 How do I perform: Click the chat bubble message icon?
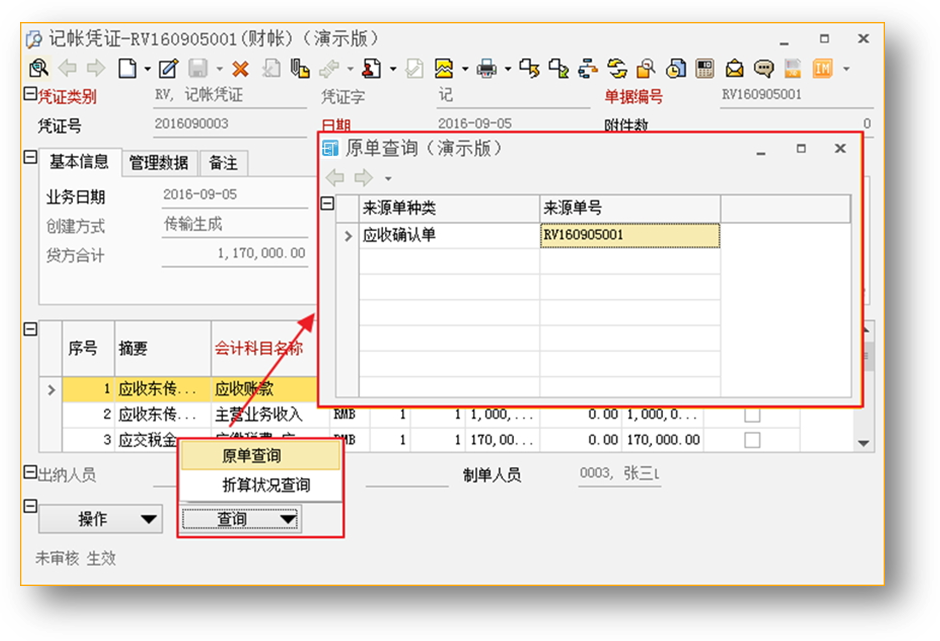tap(764, 69)
